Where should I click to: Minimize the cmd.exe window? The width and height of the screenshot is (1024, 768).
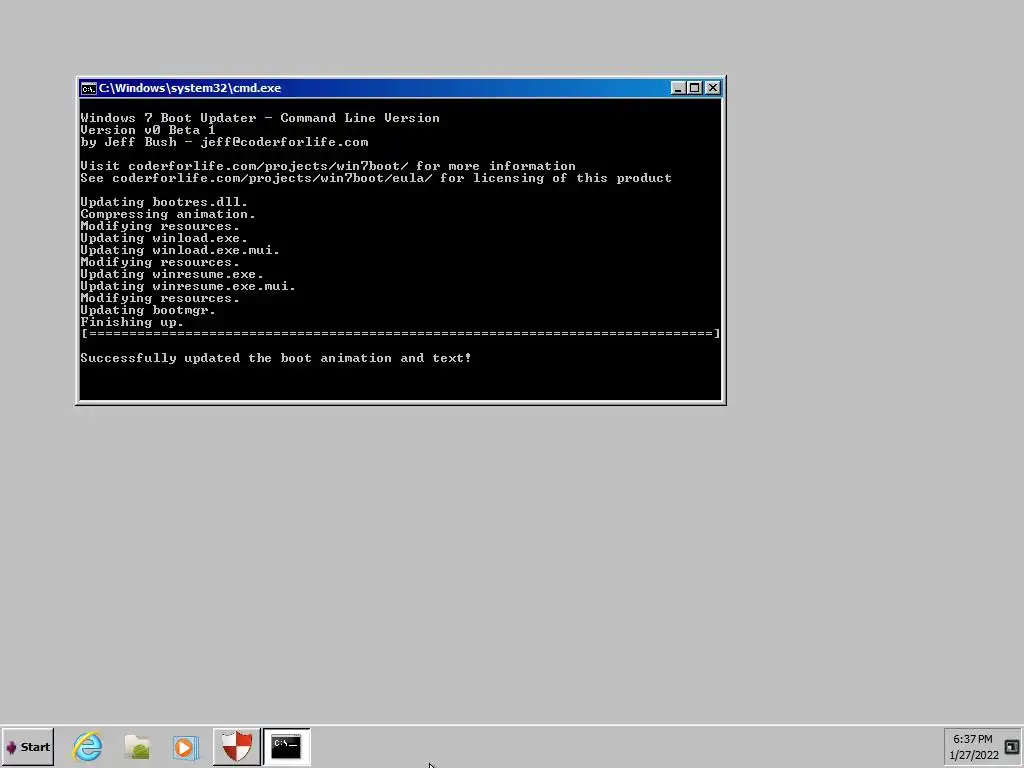click(679, 88)
